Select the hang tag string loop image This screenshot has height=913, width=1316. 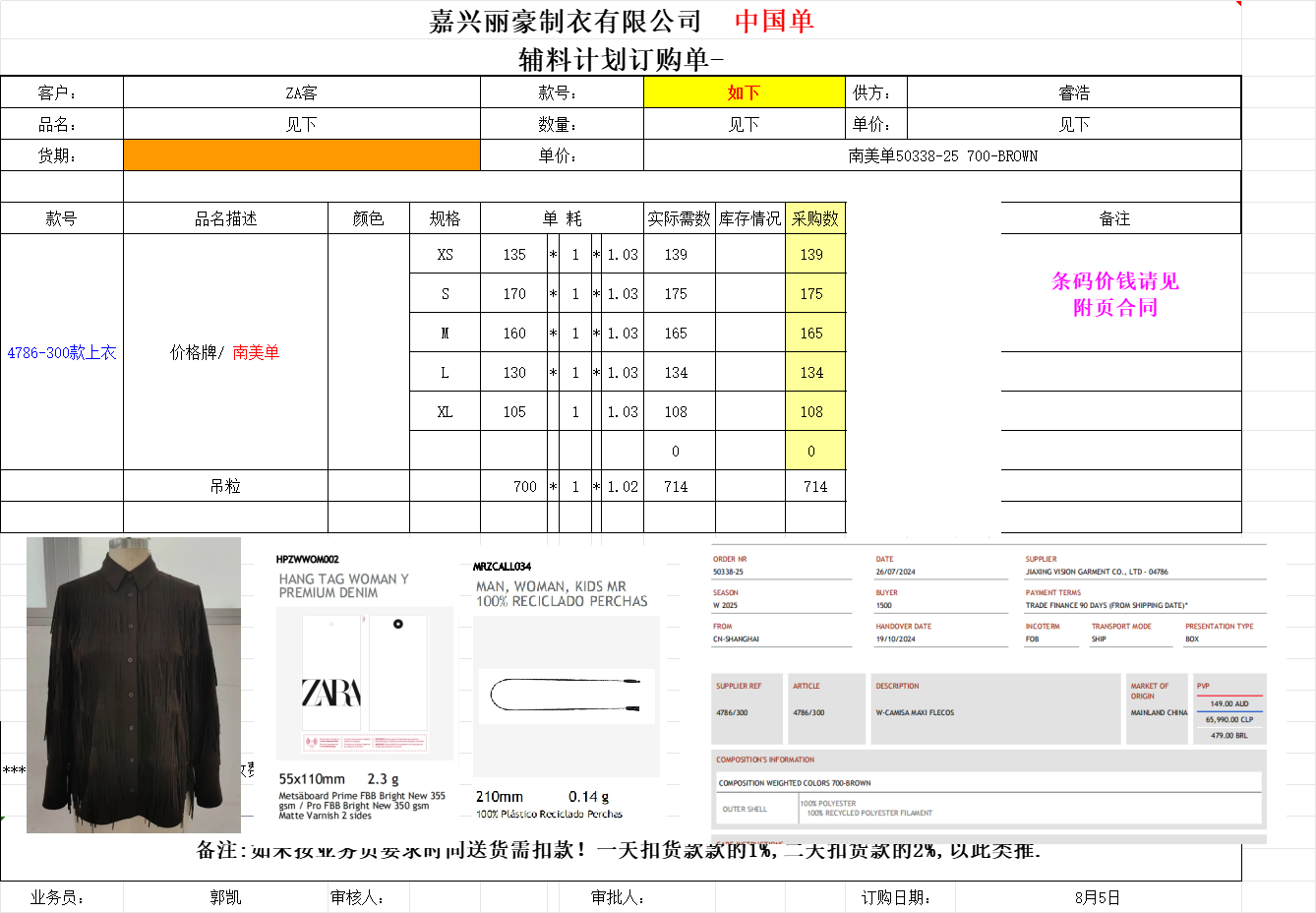tap(566, 695)
